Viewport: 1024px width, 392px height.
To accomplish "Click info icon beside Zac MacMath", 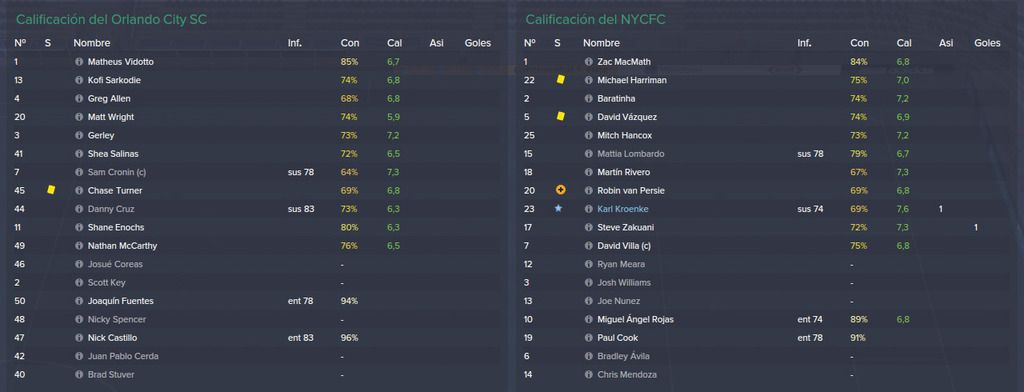I will pos(588,62).
